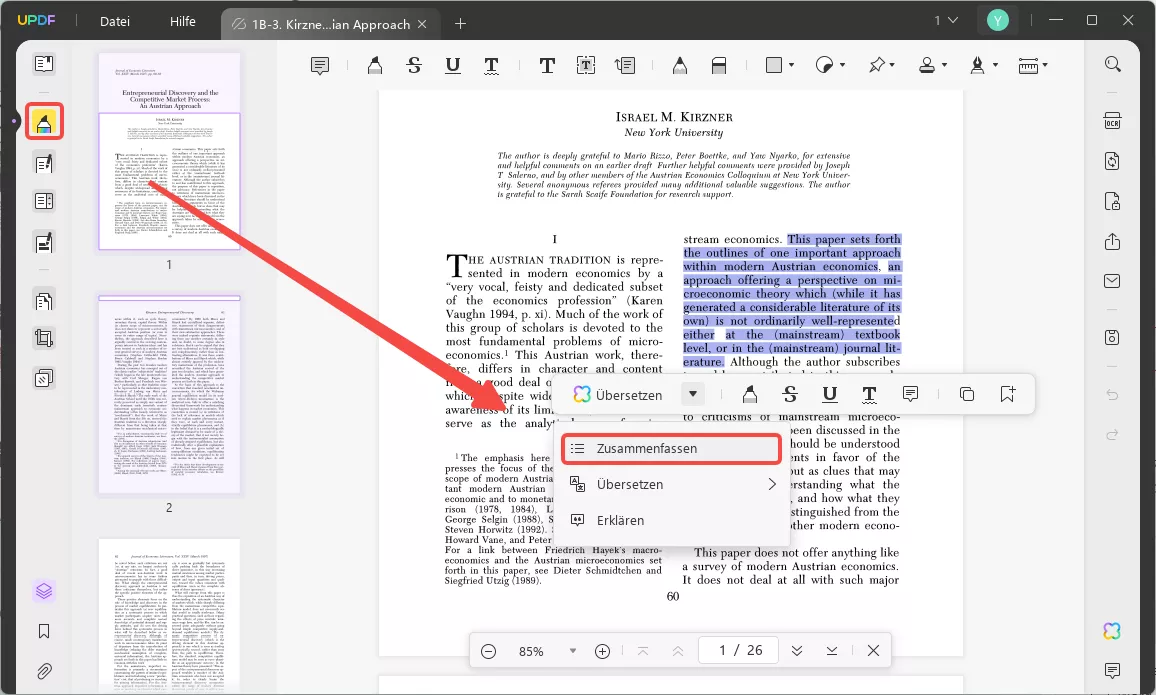Run OCR text recognition
Image resolution: width=1156 pixels, height=695 pixels.
[x=1113, y=121]
